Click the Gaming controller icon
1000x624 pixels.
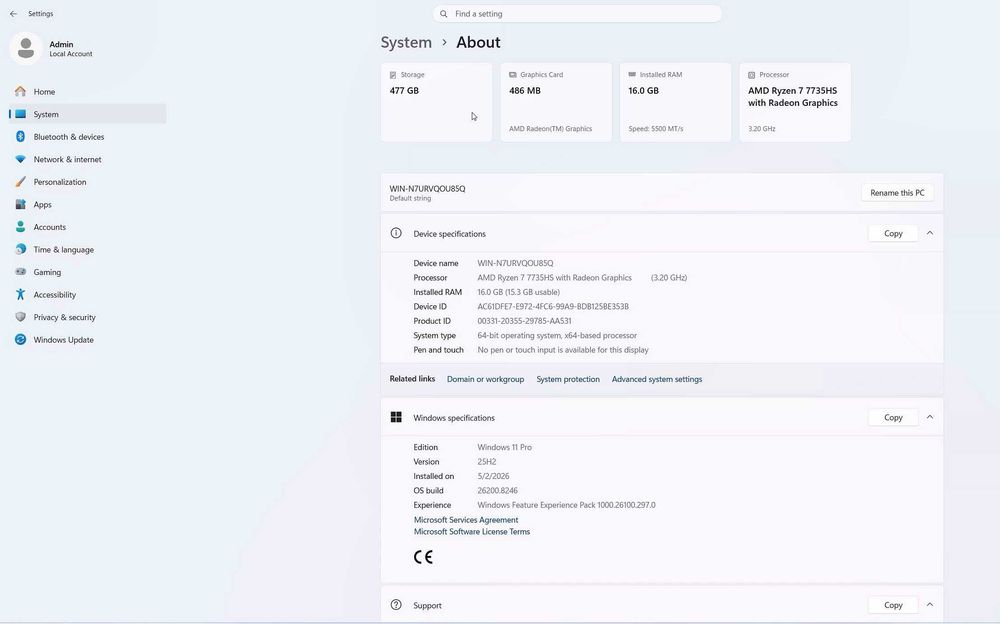(20, 272)
